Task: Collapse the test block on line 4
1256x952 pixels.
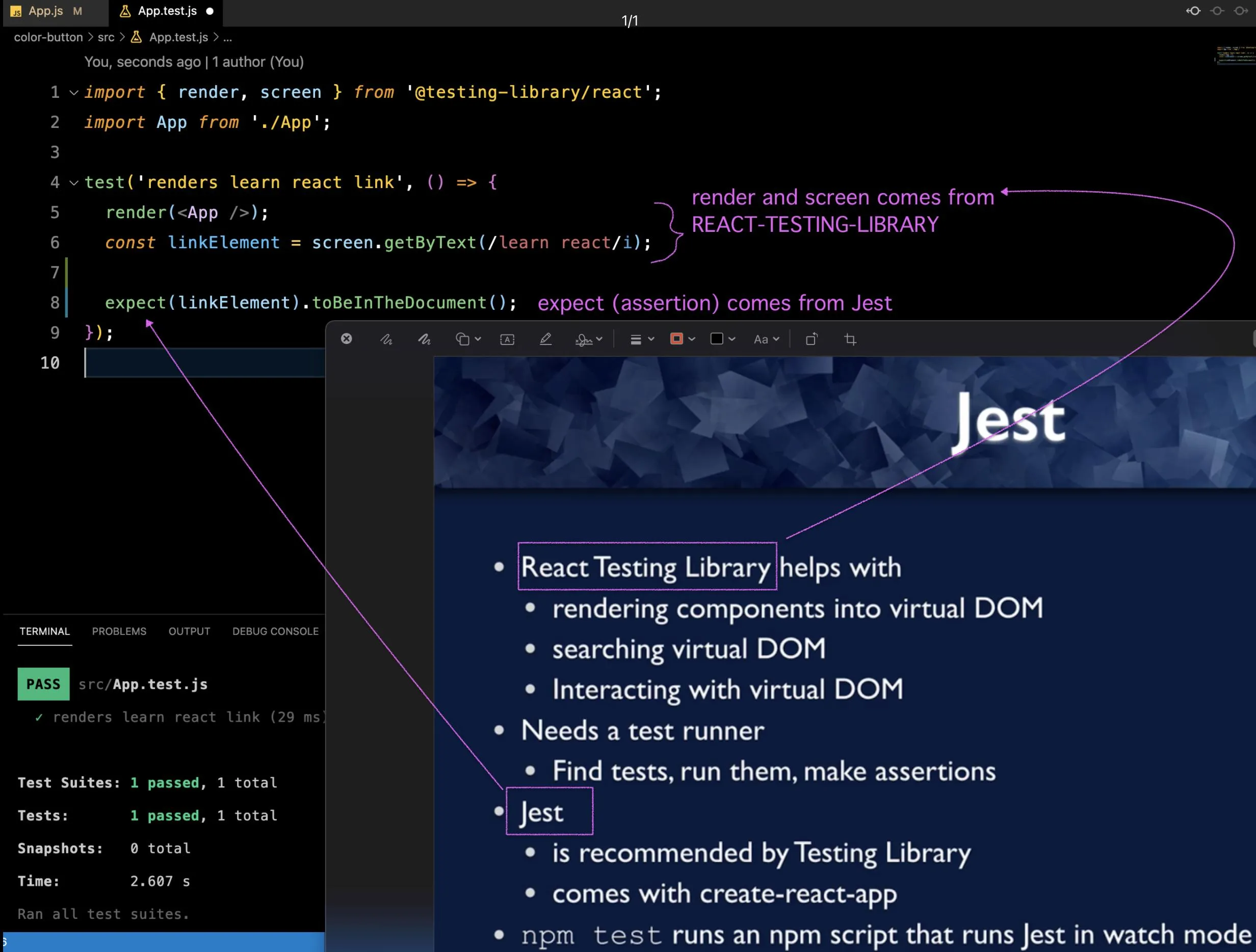Action: (74, 183)
